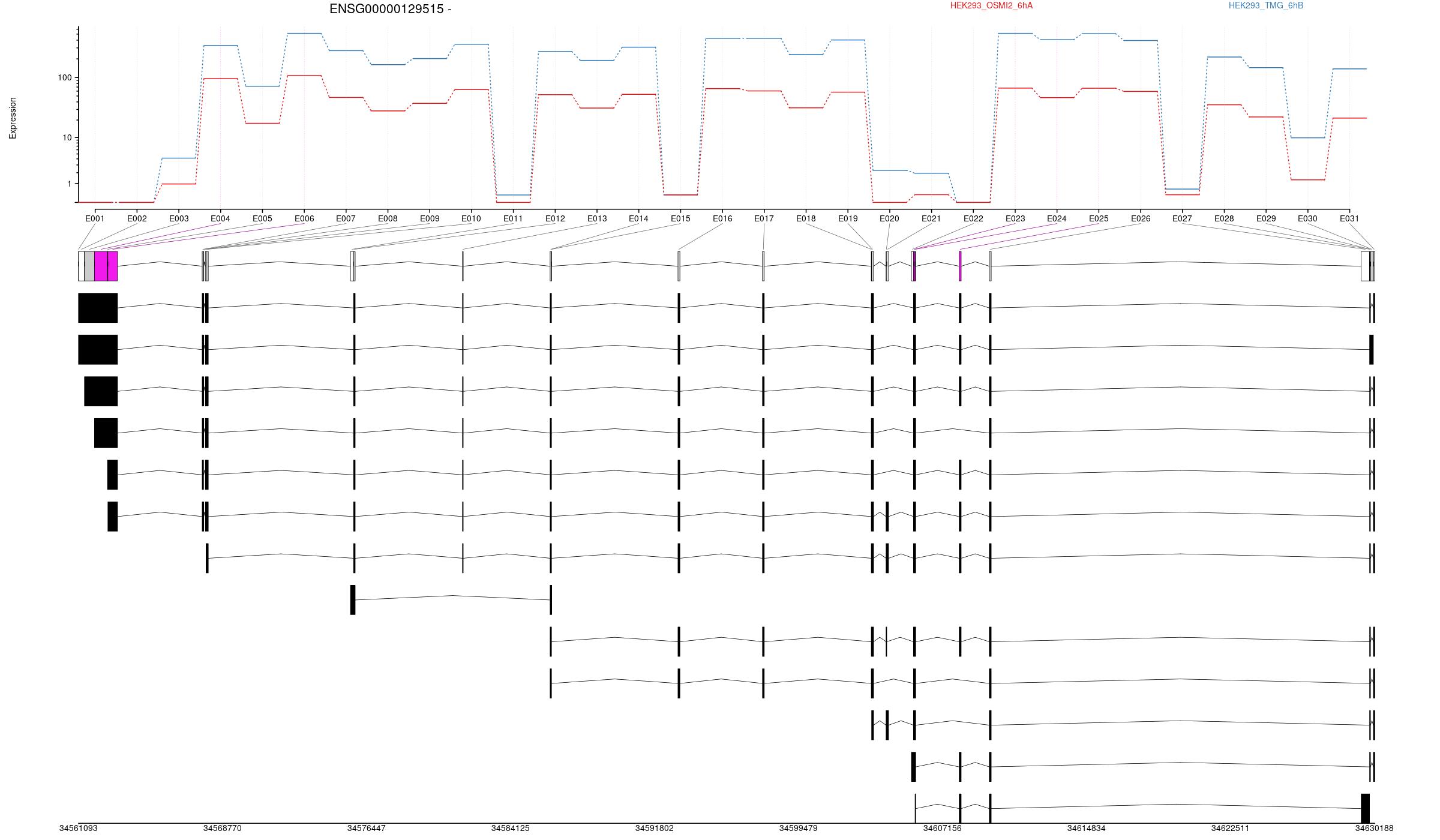Select exon label E011

513,218
